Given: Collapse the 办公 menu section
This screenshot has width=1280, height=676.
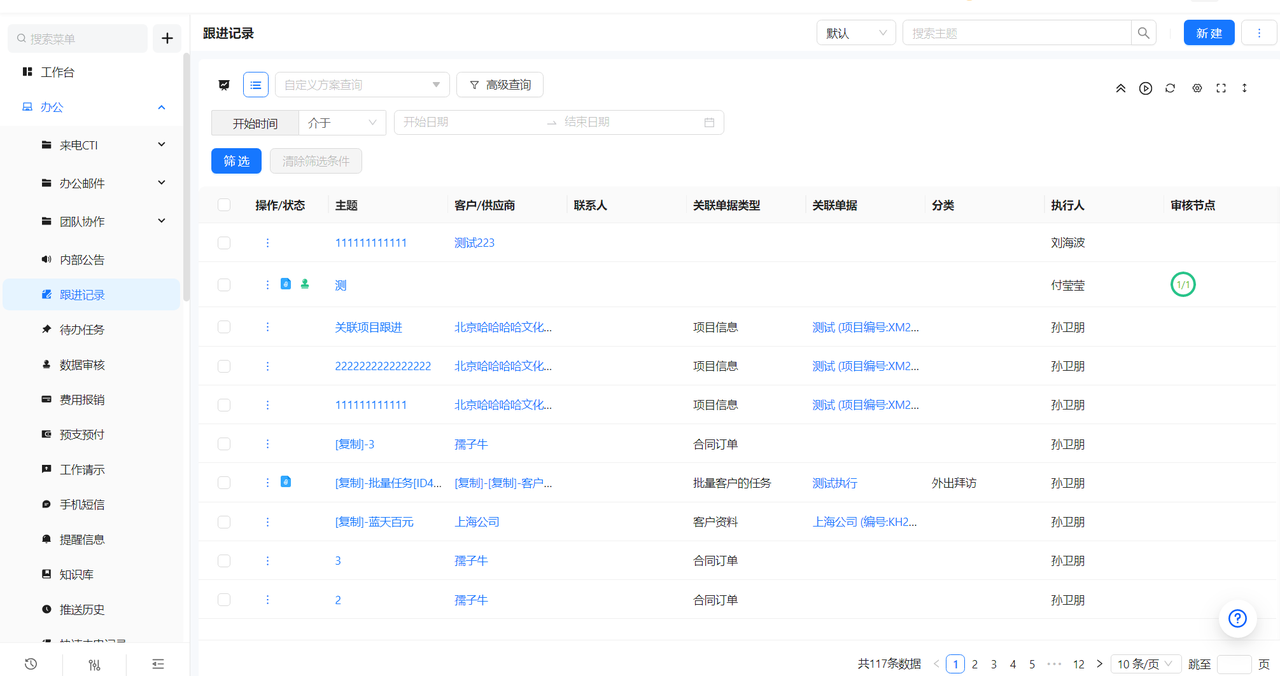Looking at the screenshot, I should (x=161, y=107).
